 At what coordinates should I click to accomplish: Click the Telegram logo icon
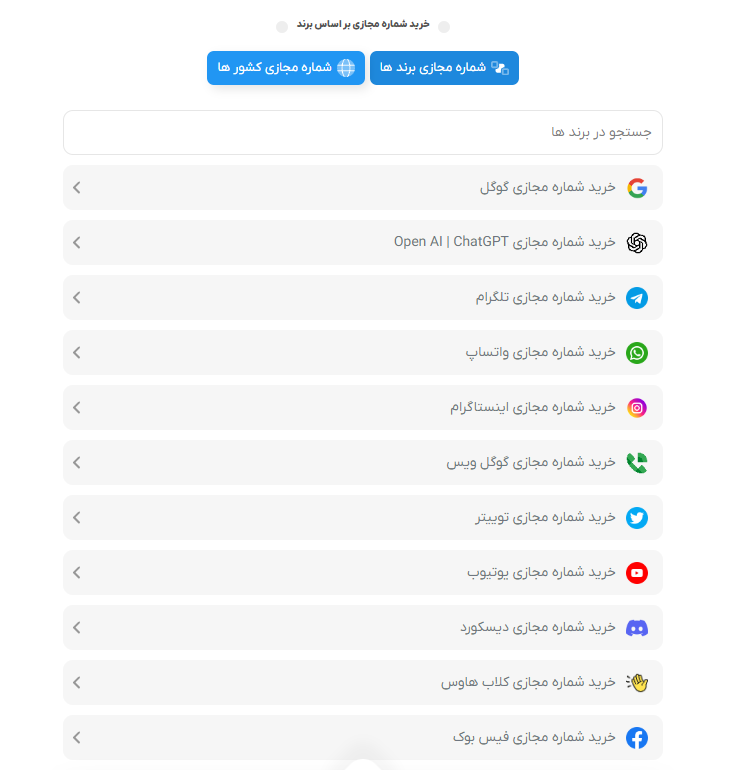637,298
